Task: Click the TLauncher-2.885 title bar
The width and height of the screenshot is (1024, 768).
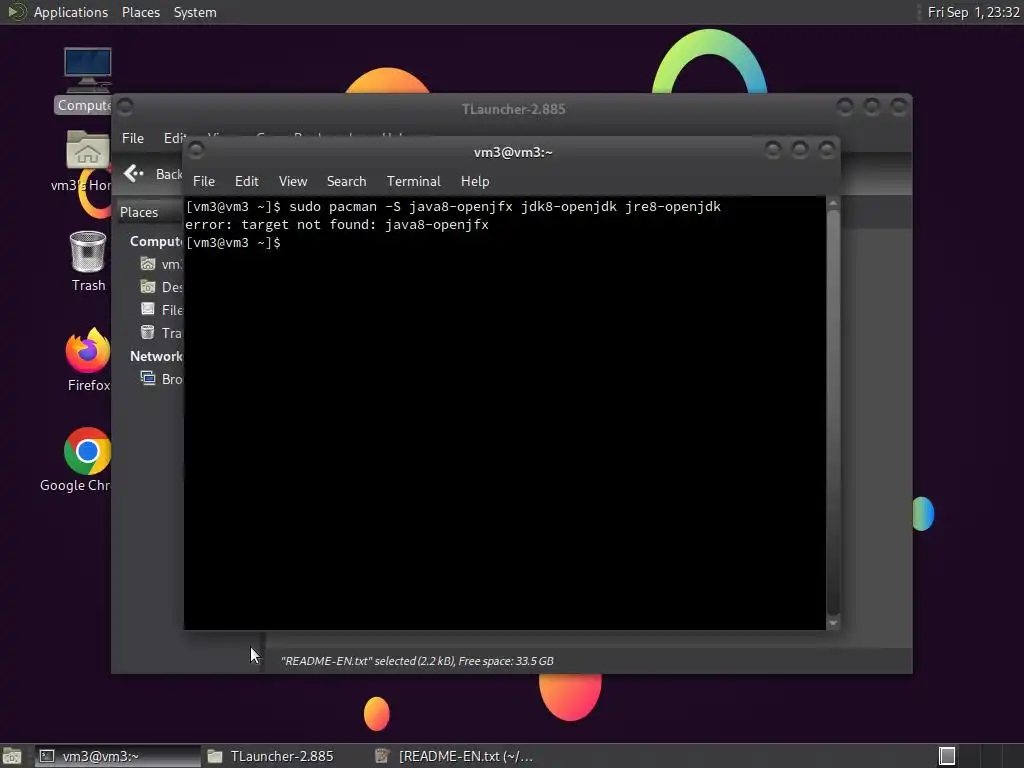Action: pyautogui.click(x=513, y=109)
